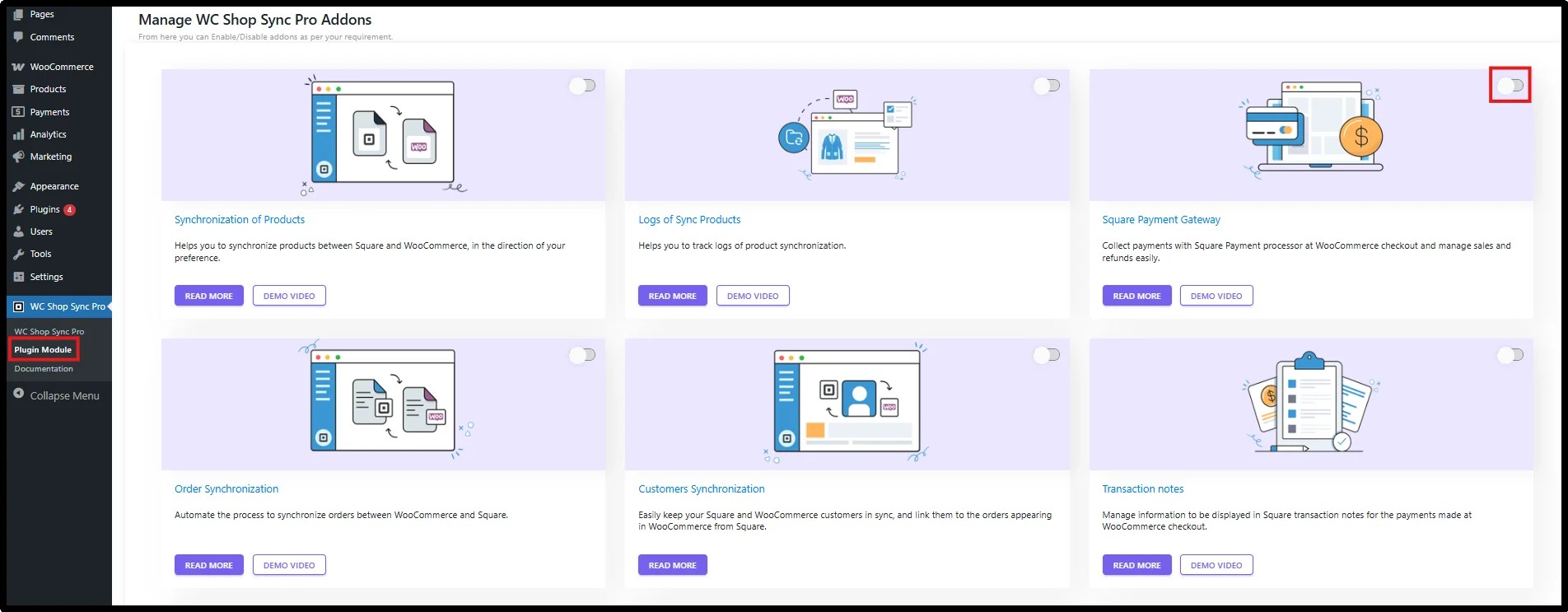1568x612 pixels.
Task: Open the Transaction notes title link
Action: pyautogui.click(x=1143, y=489)
